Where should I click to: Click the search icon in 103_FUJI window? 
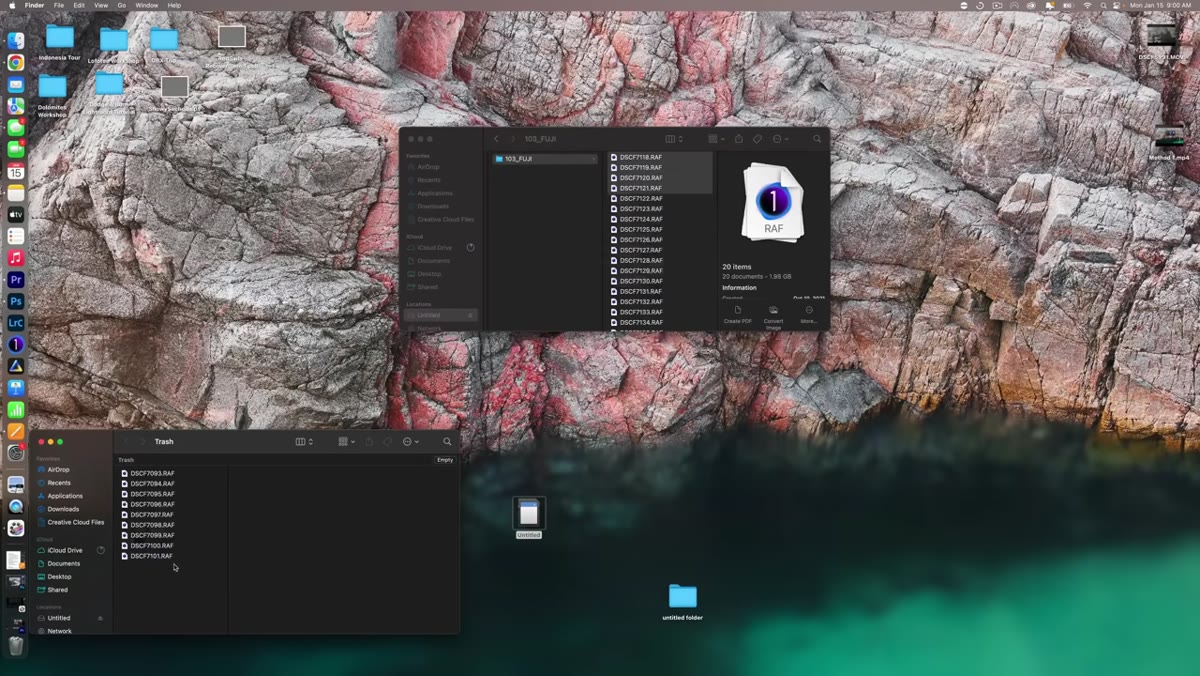point(817,139)
